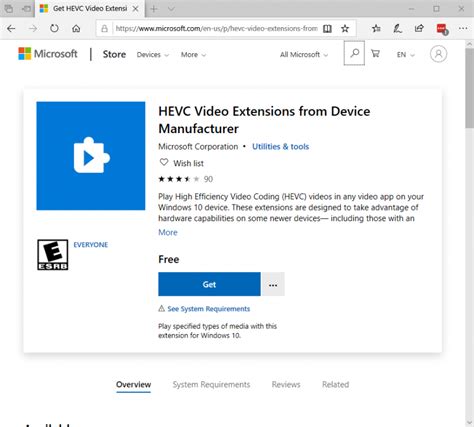Switch to the Reviews tab
The width and height of the screenshot is (474, 427).
(286, 385)
